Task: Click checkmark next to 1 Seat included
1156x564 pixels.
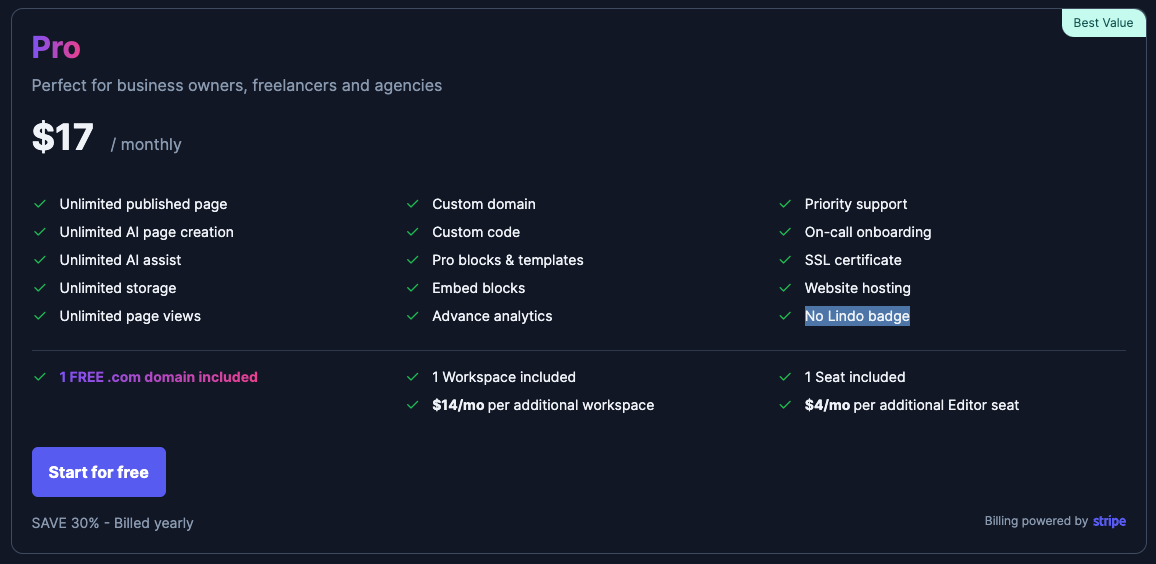Action: point(785,377)
